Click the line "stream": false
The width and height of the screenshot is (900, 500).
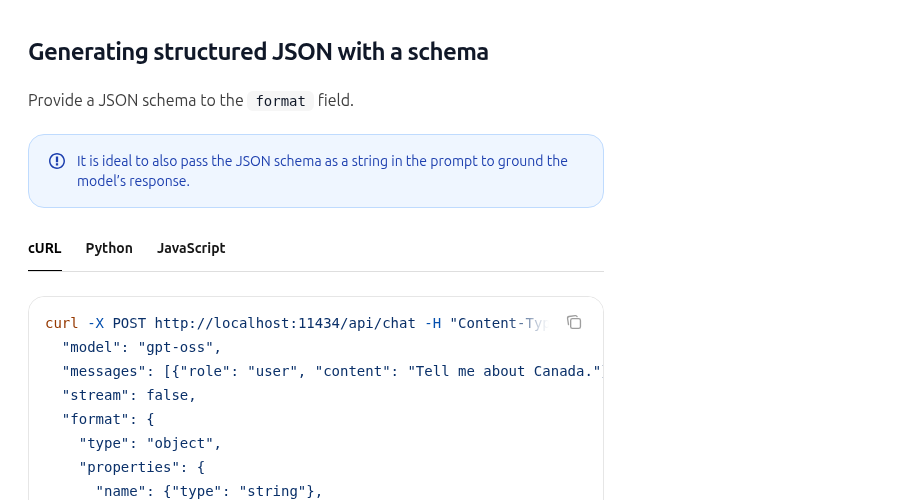[x=129, y=396]
